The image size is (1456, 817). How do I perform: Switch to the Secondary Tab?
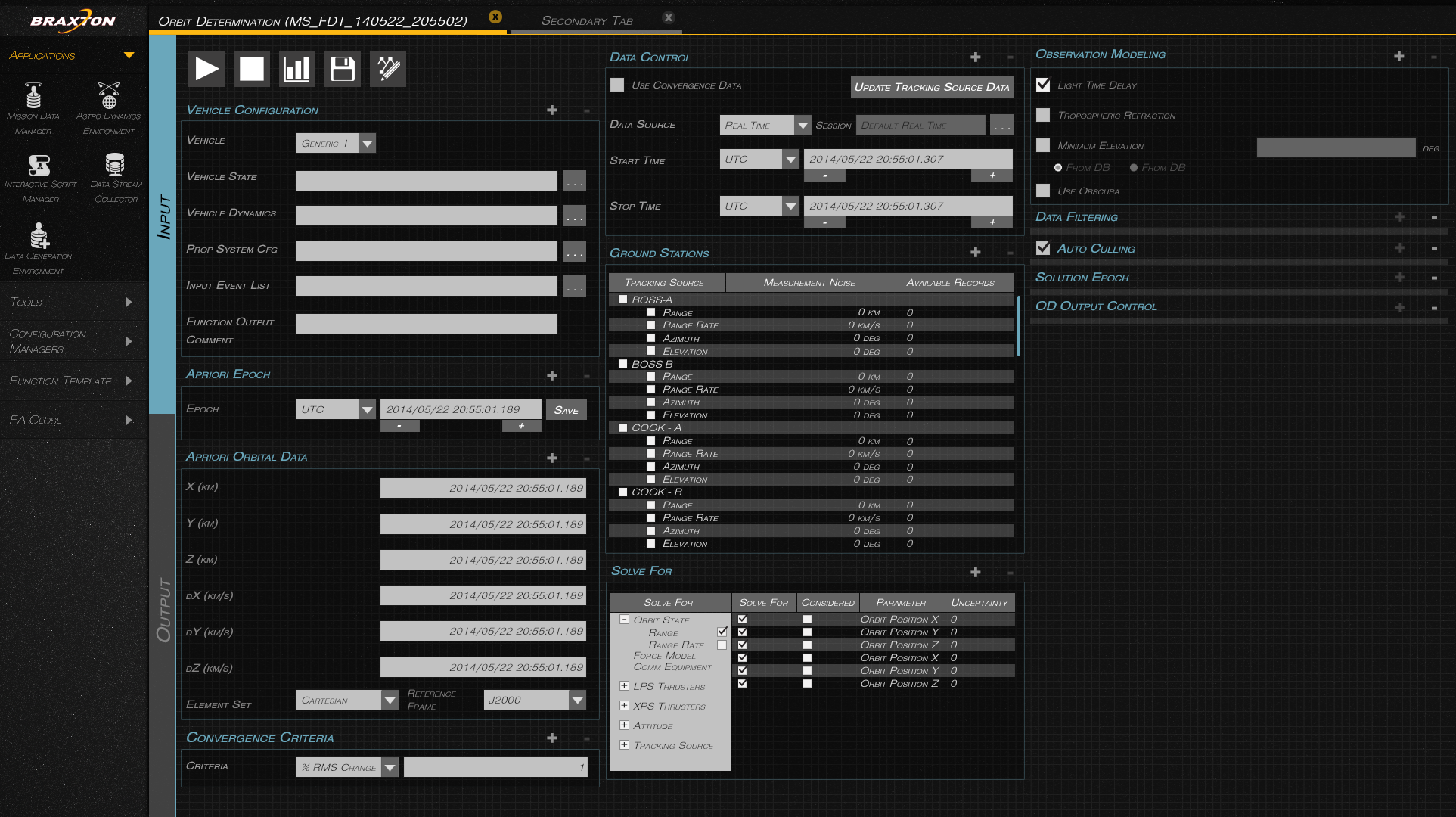(x=586, y=20)
